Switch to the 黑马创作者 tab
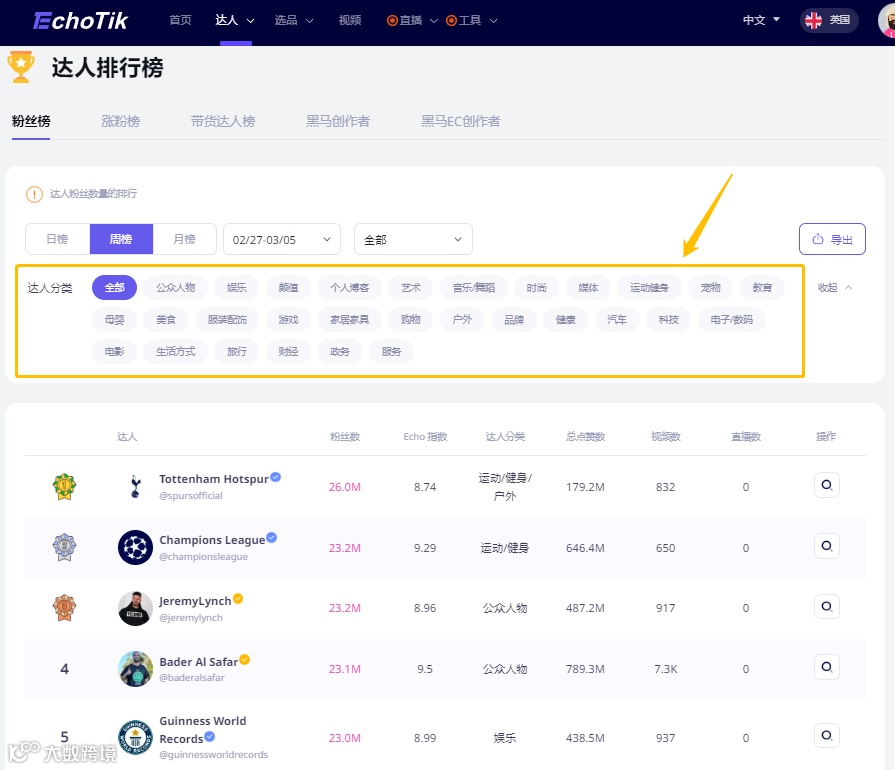Image resolution: width=895 pixels, height=770 pixels. pos(338,121)
